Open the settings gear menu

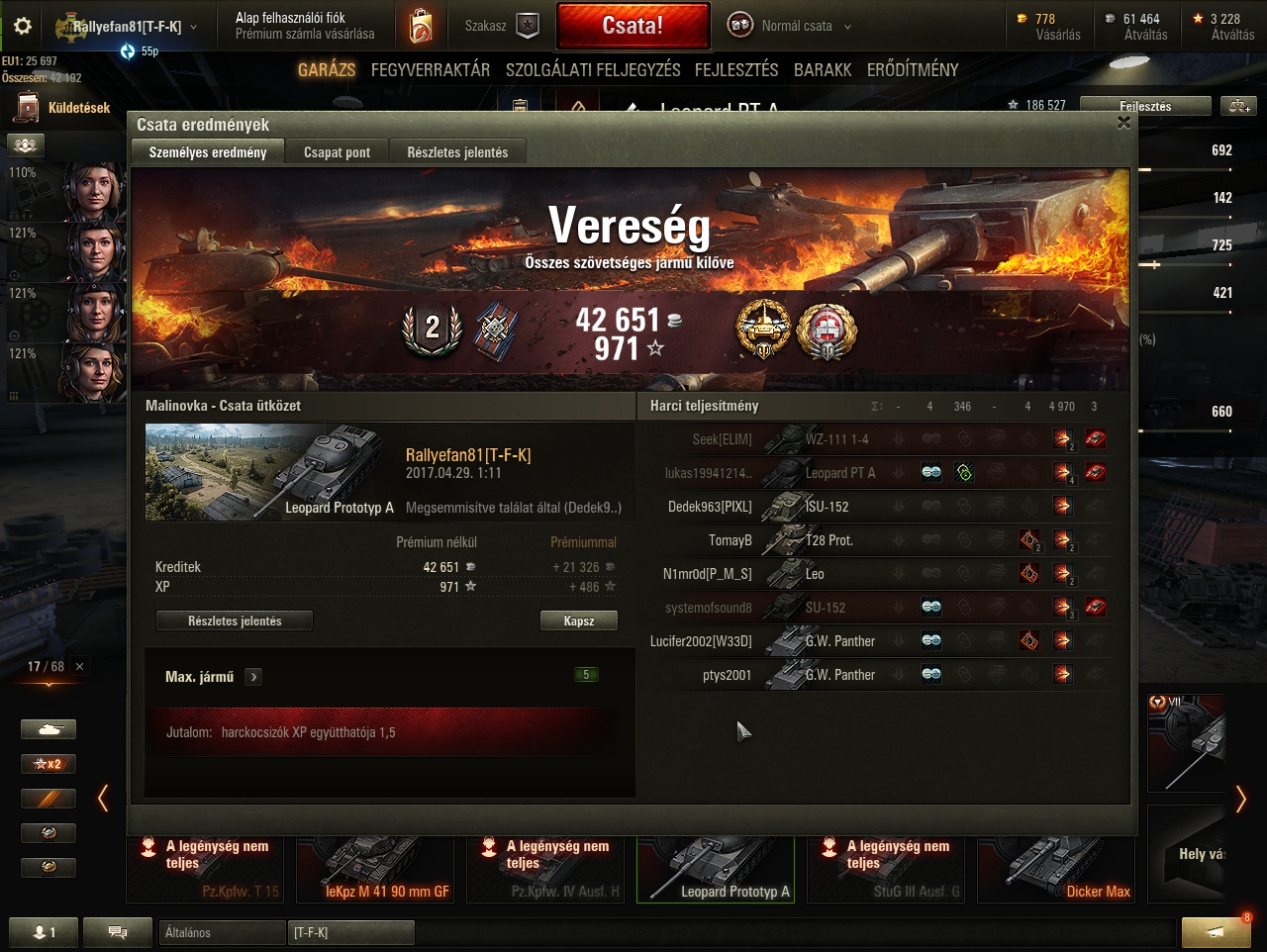click(23, 26)
